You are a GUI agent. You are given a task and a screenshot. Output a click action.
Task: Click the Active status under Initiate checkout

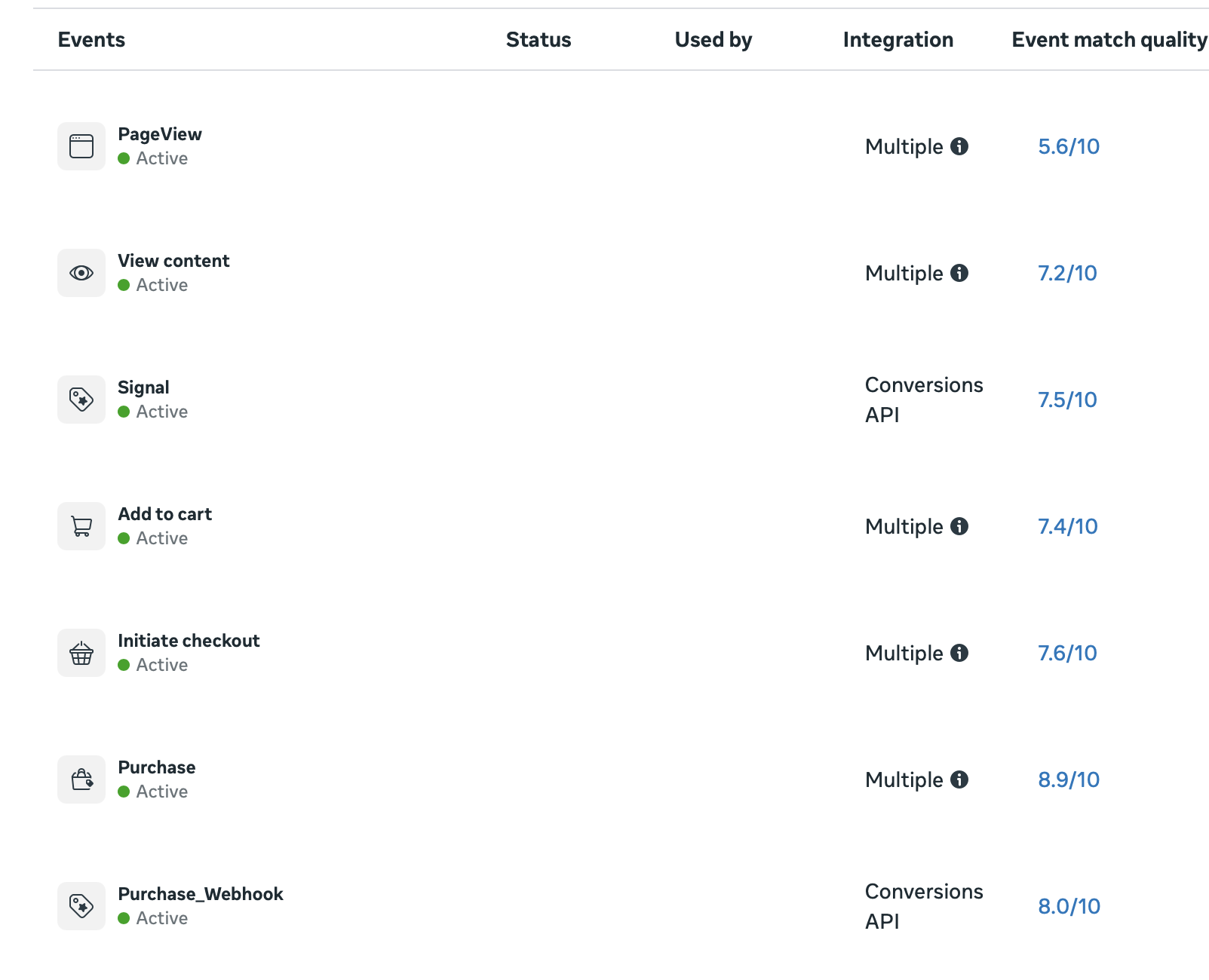(x=153, y=665)
